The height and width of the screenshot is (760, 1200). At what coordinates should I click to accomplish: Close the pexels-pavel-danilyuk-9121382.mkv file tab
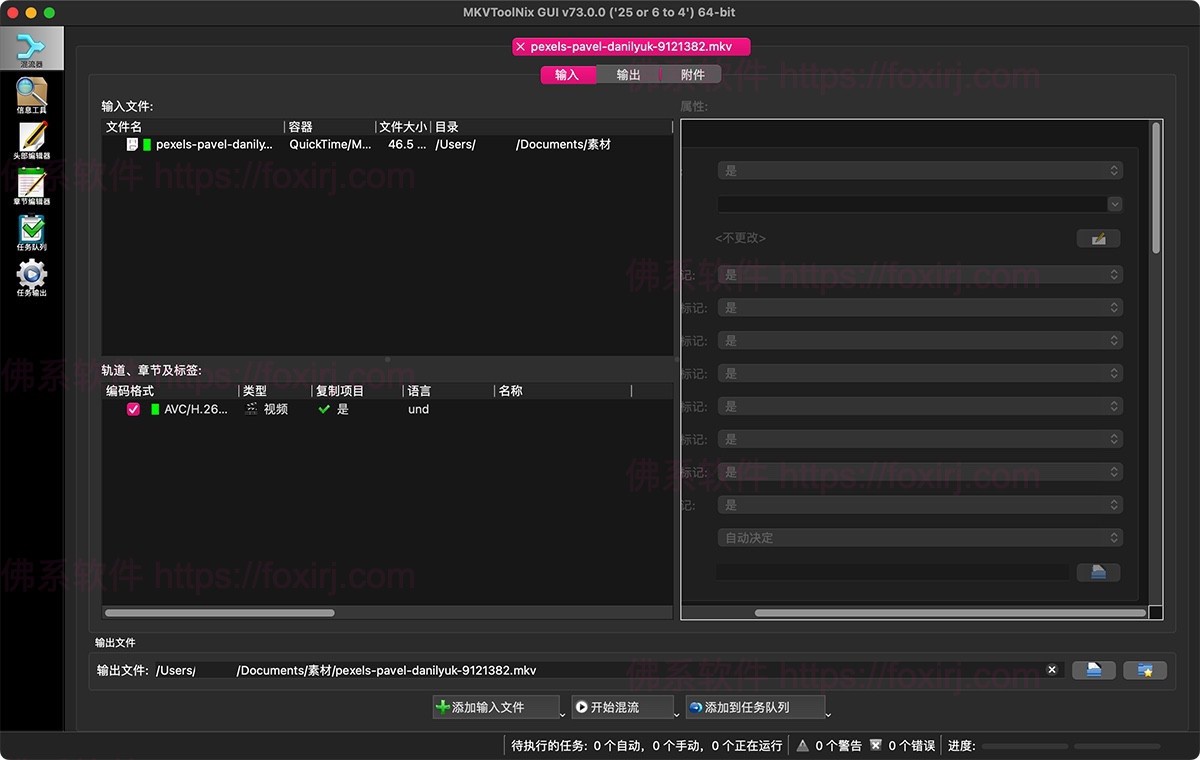519,46
